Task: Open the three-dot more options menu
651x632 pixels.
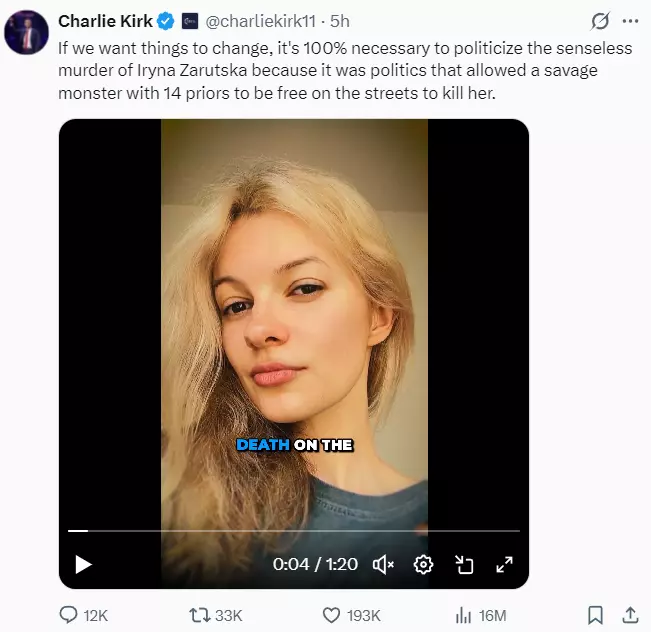Action: point(630,21)
